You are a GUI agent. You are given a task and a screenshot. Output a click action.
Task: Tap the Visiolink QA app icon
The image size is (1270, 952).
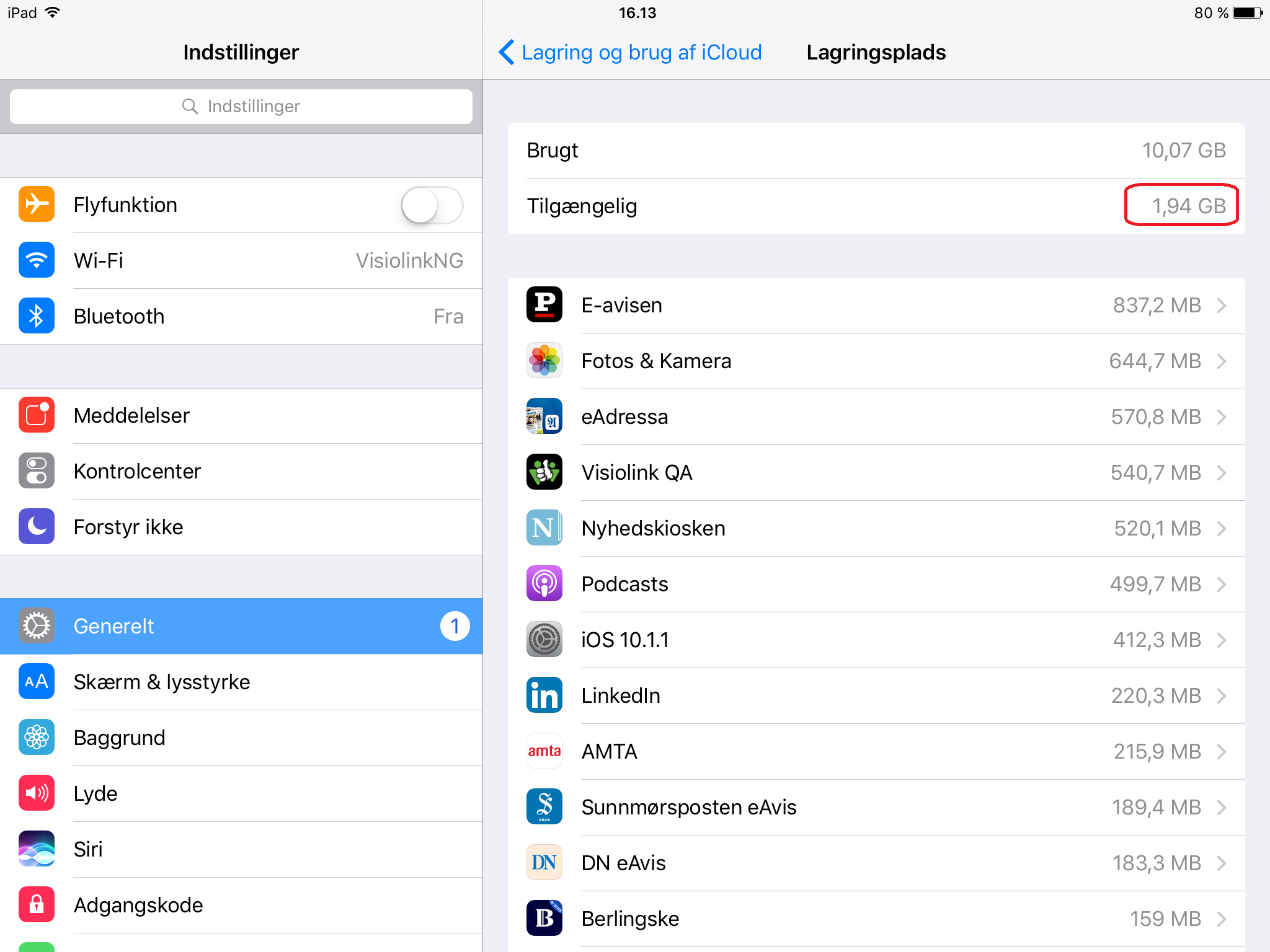544,472
